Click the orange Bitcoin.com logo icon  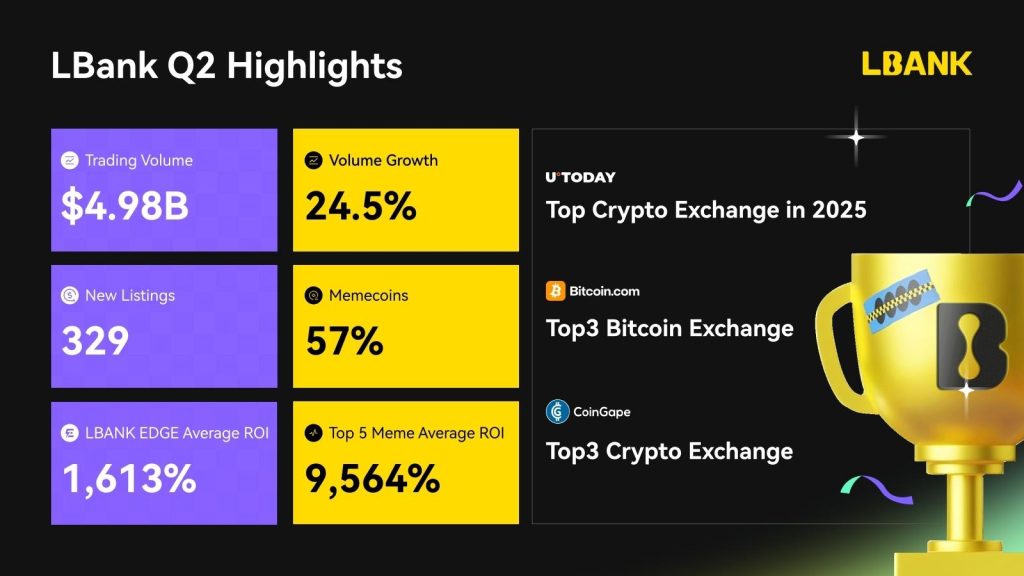coord(555,291)
